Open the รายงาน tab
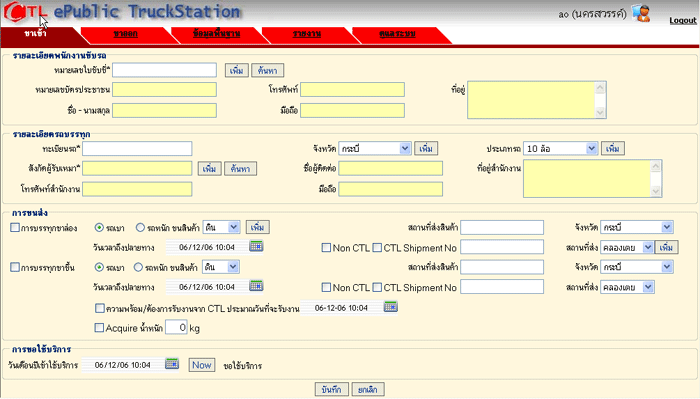The width and height of the screenshot is (700, 399). pos(307,34)
